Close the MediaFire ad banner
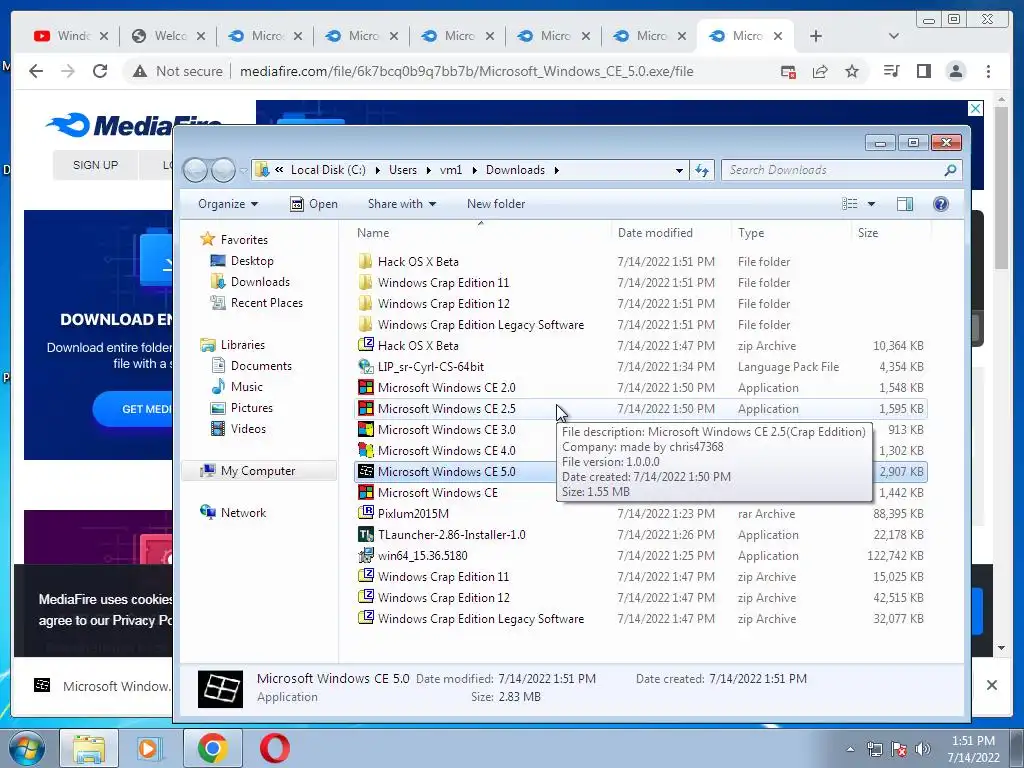Viewport: 1024px width, 768px height. coord(975,108)
